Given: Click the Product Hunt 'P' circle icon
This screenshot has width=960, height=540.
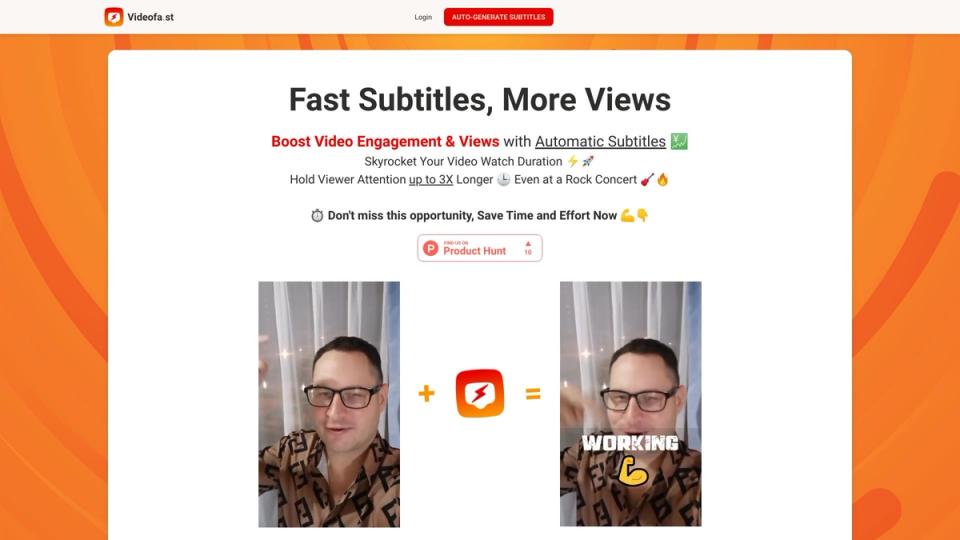Looking at the screenshot, I should (431, 248).
